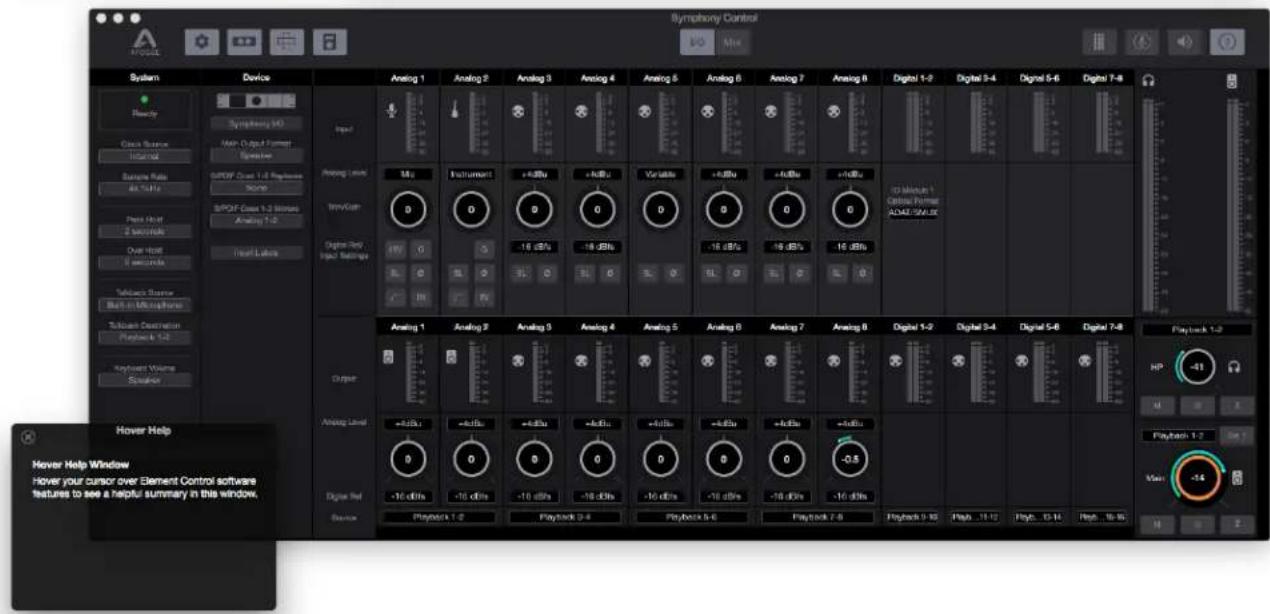Switch to the I/O tab
Viewport: 1270px width, 614px height.
(695, 42)
